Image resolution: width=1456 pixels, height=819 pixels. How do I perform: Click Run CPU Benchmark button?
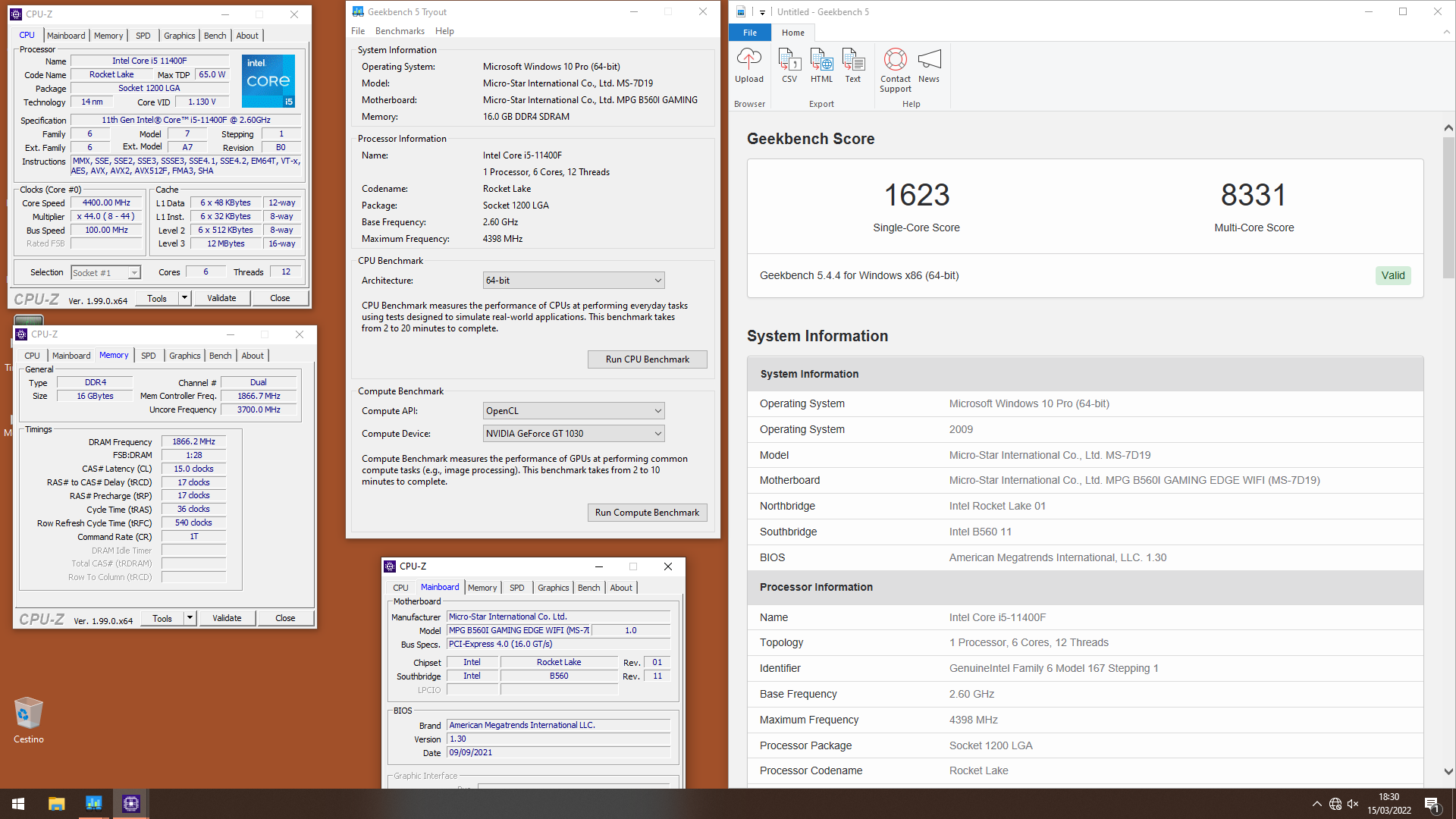(648, 359)
